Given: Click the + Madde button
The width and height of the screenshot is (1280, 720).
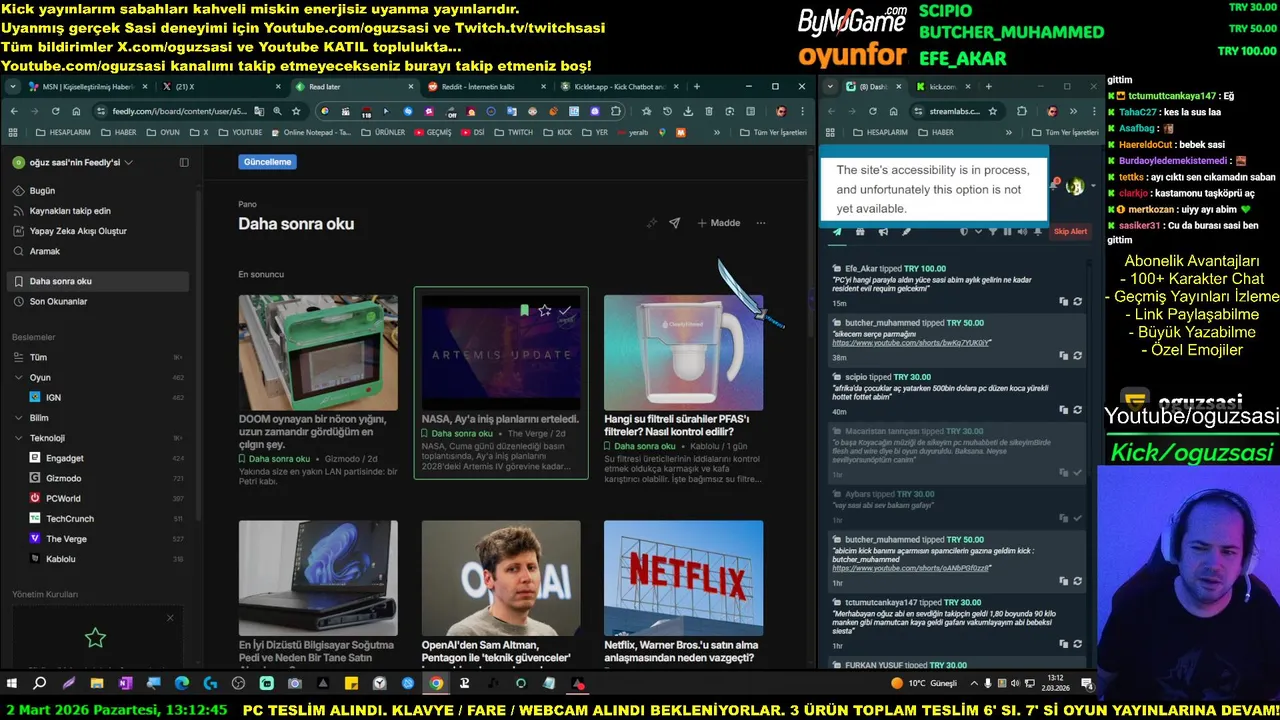Looking at the screenshot, I should (x=719, y=223).
